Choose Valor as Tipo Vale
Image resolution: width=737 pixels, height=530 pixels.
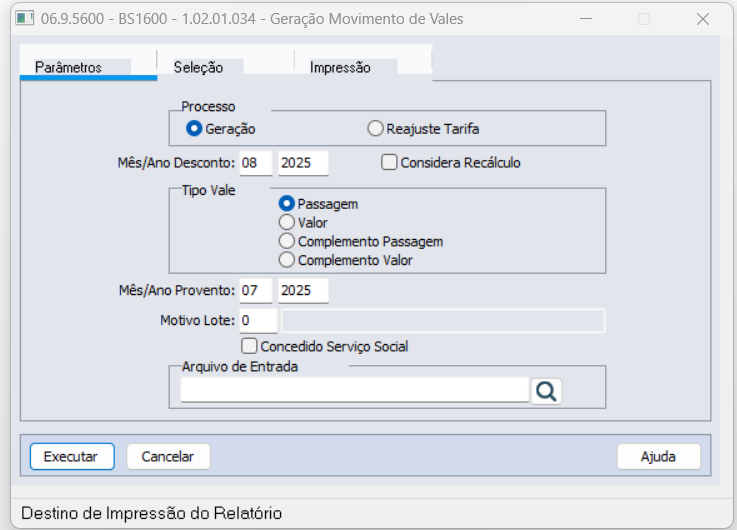point(287,222)
